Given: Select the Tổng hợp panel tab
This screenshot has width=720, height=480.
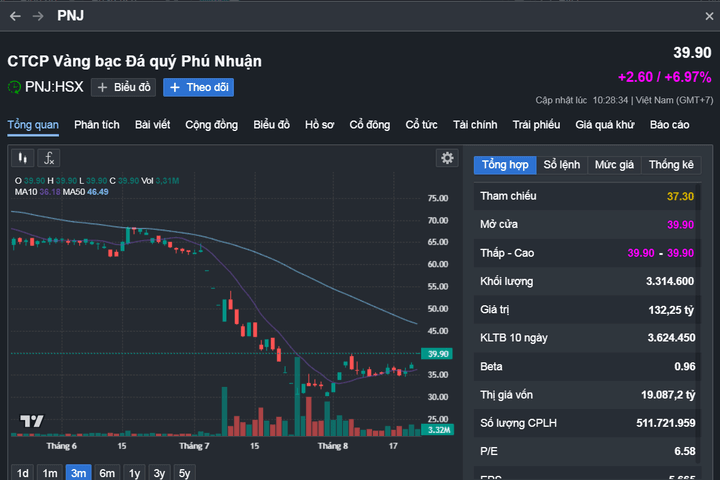Looking at the screenshot, I should click(505, 165).
